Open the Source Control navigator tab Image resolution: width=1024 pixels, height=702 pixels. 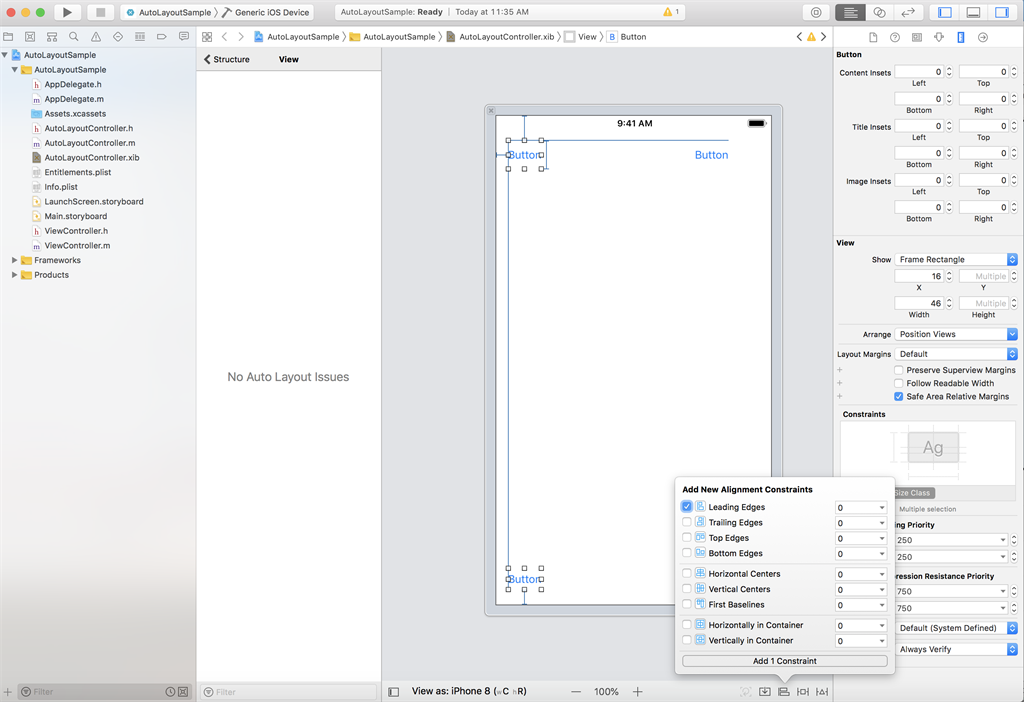(30, 37)
